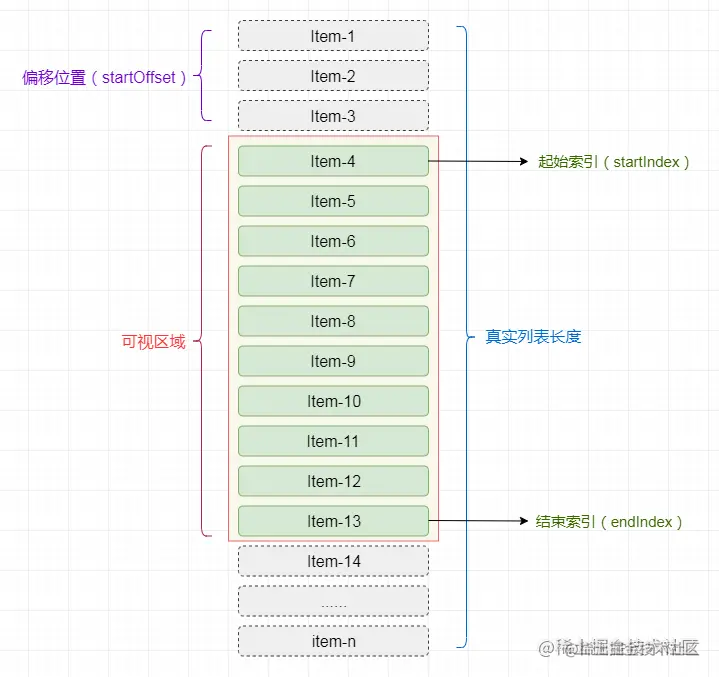Click the green Item-11 box
The height and width of the screenshot is (677, 719).
click(333, 441)
